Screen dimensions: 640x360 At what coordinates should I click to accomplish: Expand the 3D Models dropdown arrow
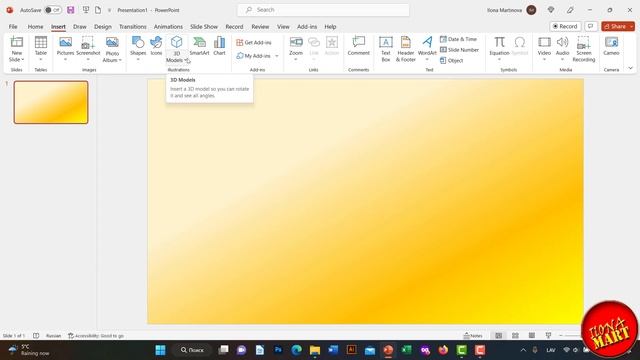pyautogui.click(x=186, y=60)
